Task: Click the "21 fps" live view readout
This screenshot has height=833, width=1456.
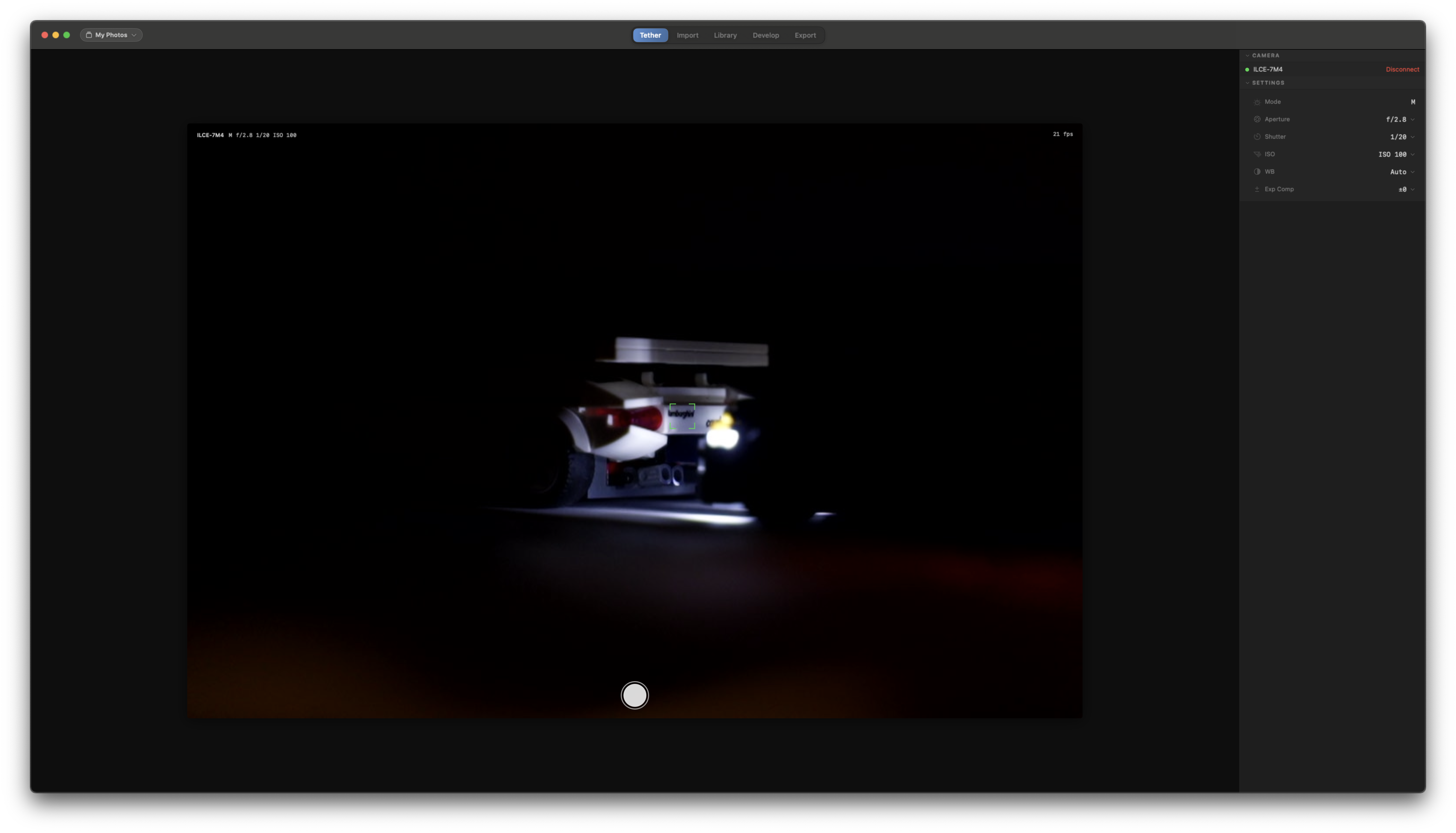Action: (x=1063, y=134)
